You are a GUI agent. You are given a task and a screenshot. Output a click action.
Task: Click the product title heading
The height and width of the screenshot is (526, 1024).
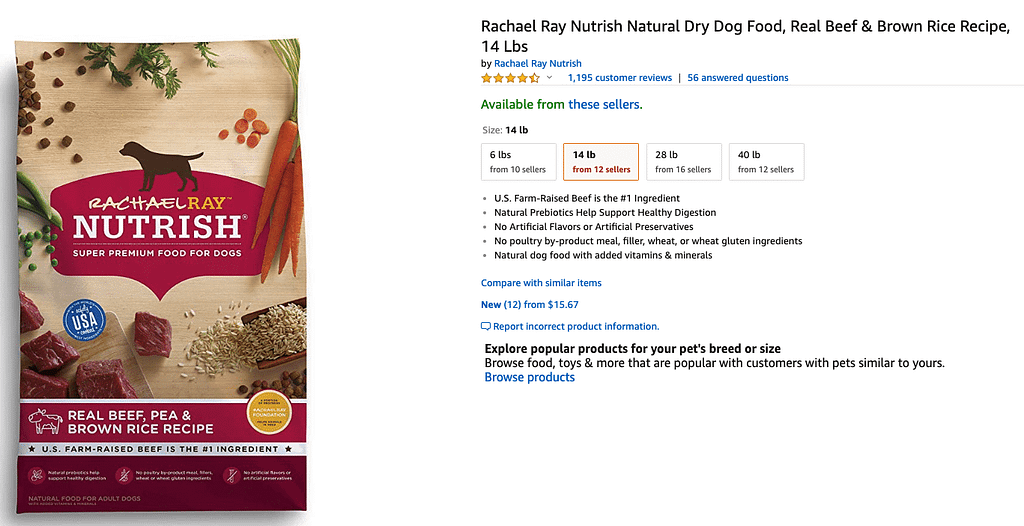(x=745, y=36)
